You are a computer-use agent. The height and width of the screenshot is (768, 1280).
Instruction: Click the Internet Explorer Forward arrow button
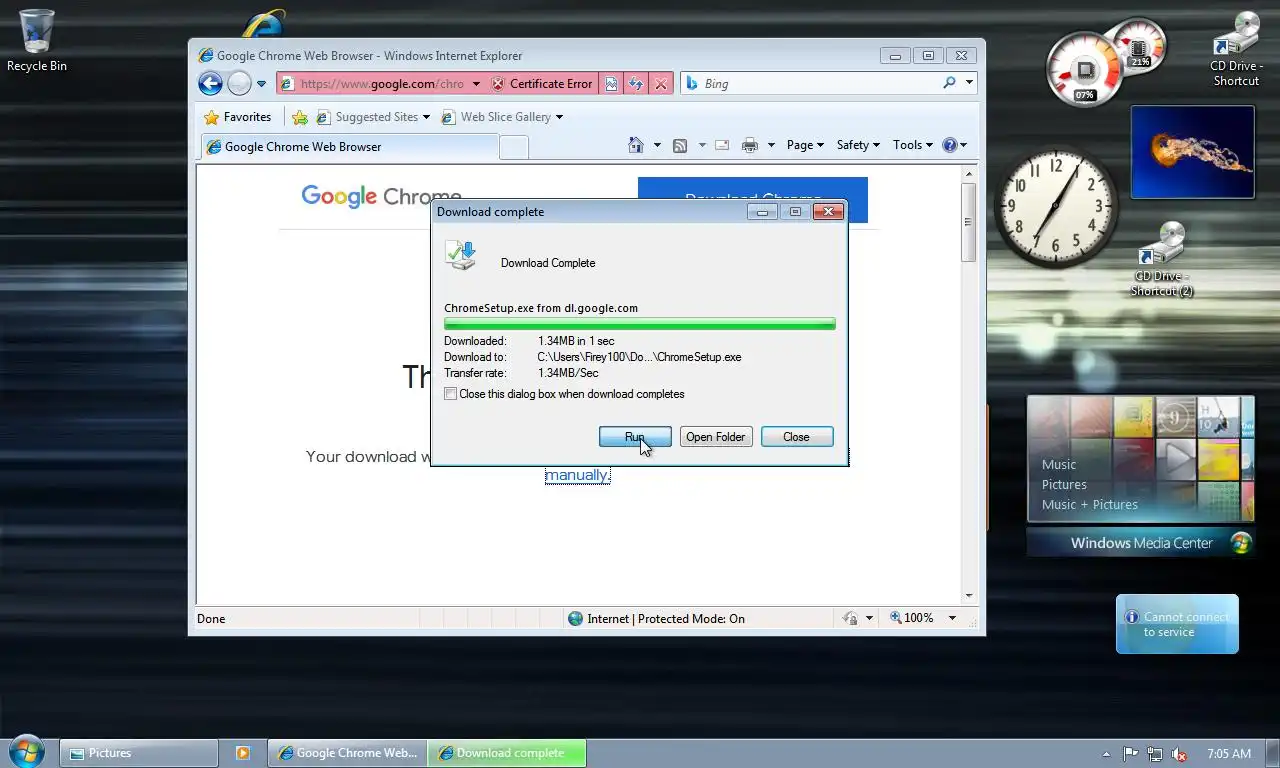239,84
